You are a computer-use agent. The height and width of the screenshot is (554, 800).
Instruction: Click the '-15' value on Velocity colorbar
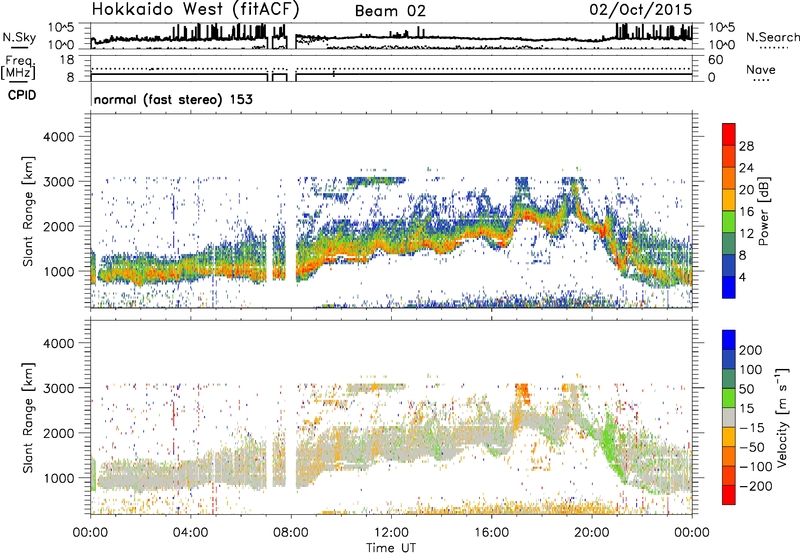(x=752, y=428)
